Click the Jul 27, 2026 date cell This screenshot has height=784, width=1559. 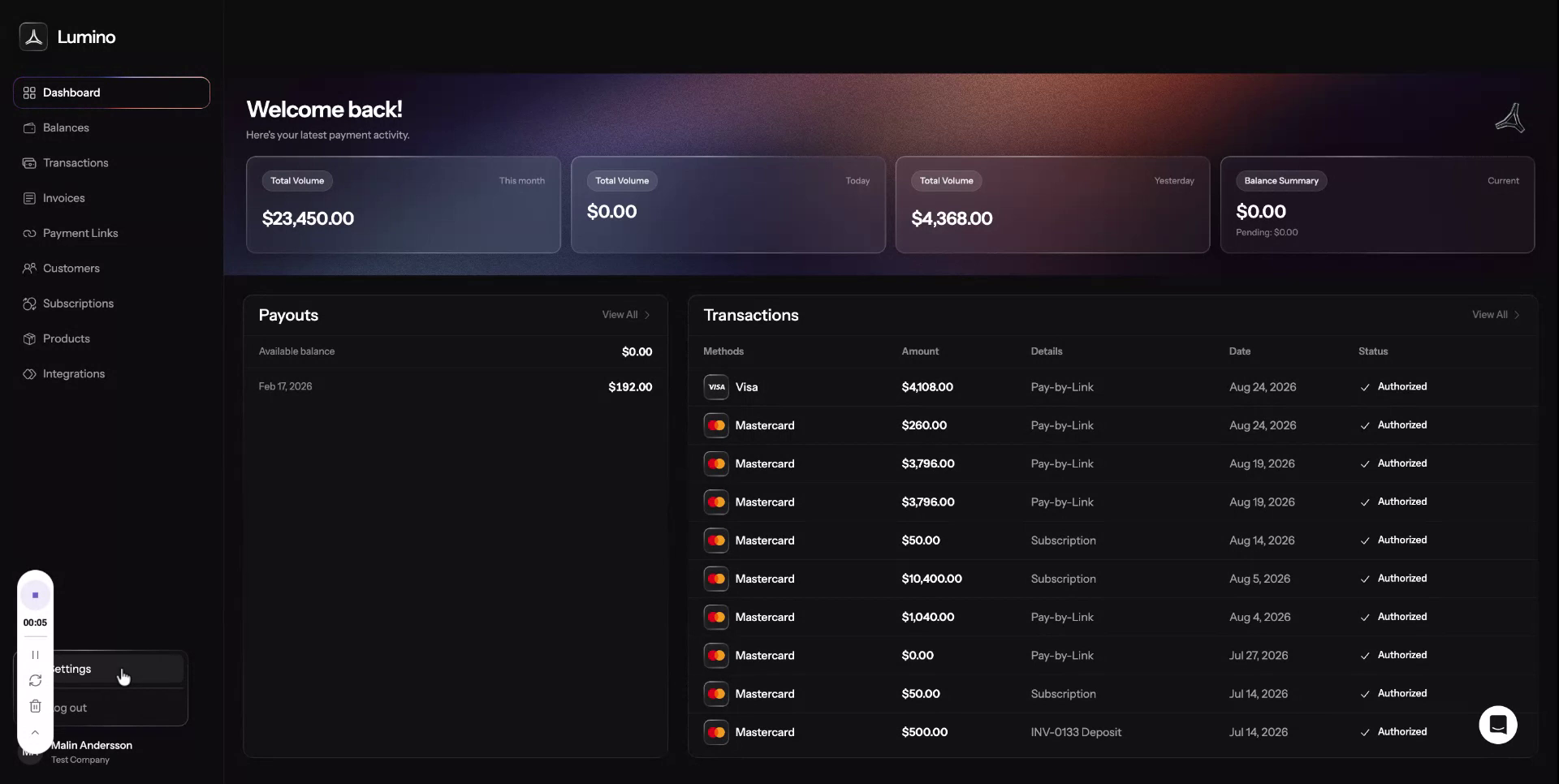(x=1259, y=655)
